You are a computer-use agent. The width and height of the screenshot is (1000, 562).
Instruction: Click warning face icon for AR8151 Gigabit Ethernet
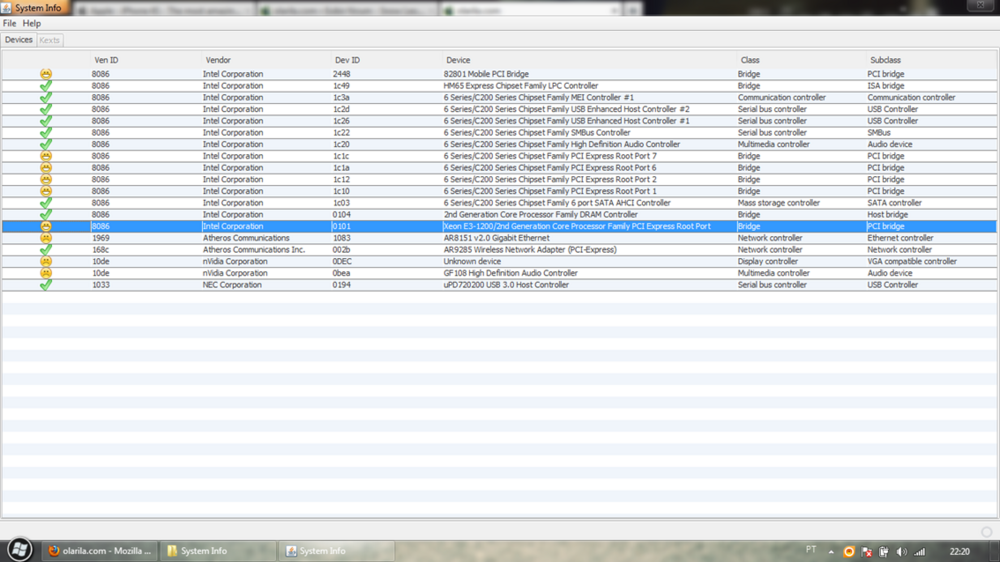(x=46, y=238)
